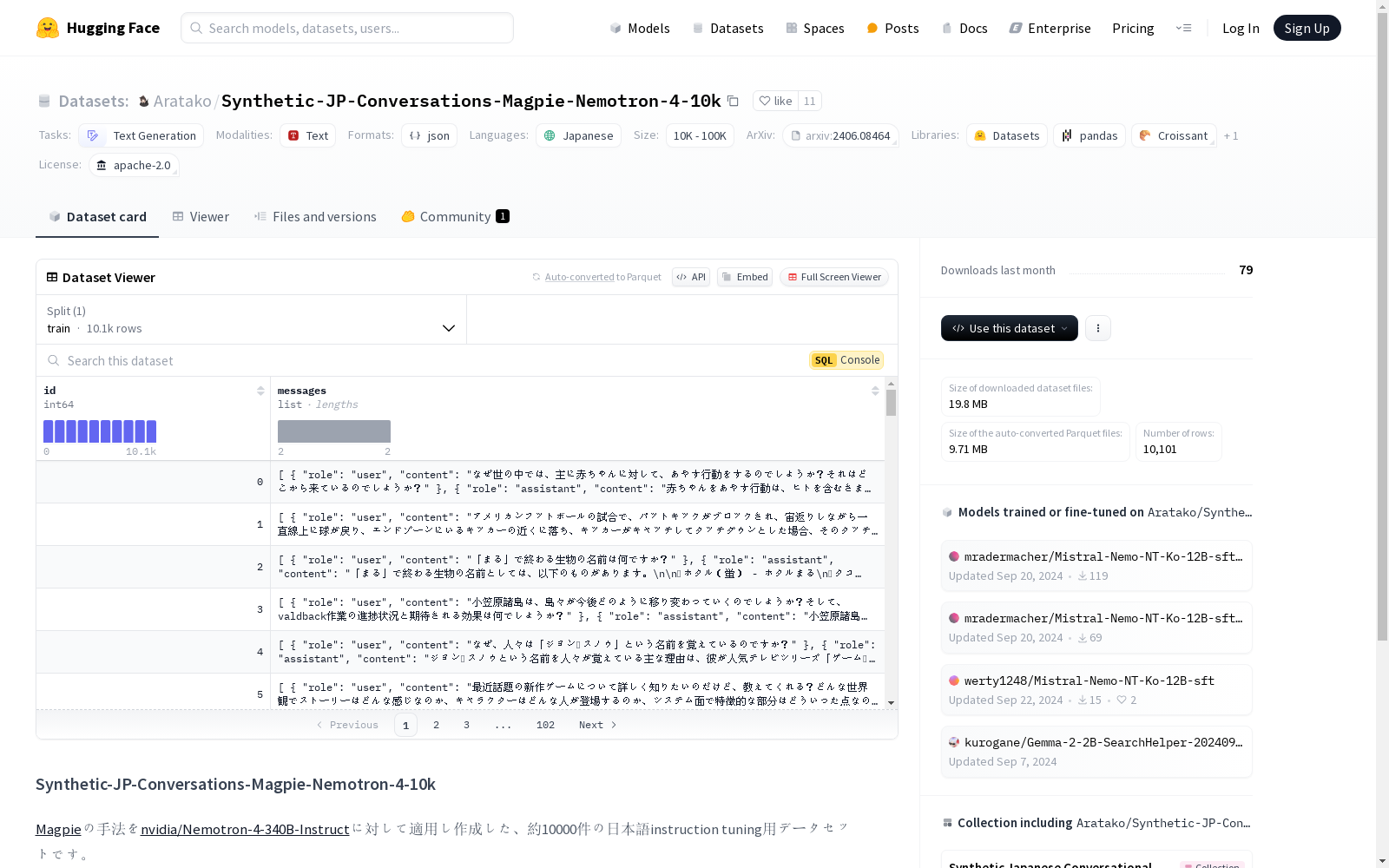Click the Text Generation task tag
The height and width of the screenshot is (868, 1389).
click(142, 135)
